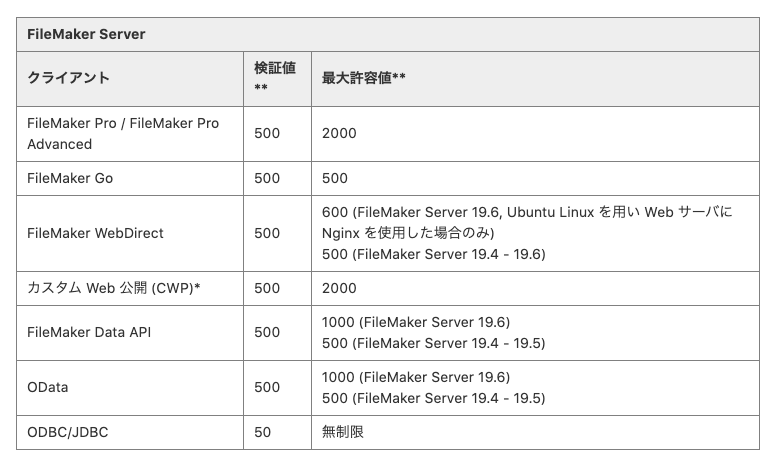Click the FileMaker Server table title

86,34
